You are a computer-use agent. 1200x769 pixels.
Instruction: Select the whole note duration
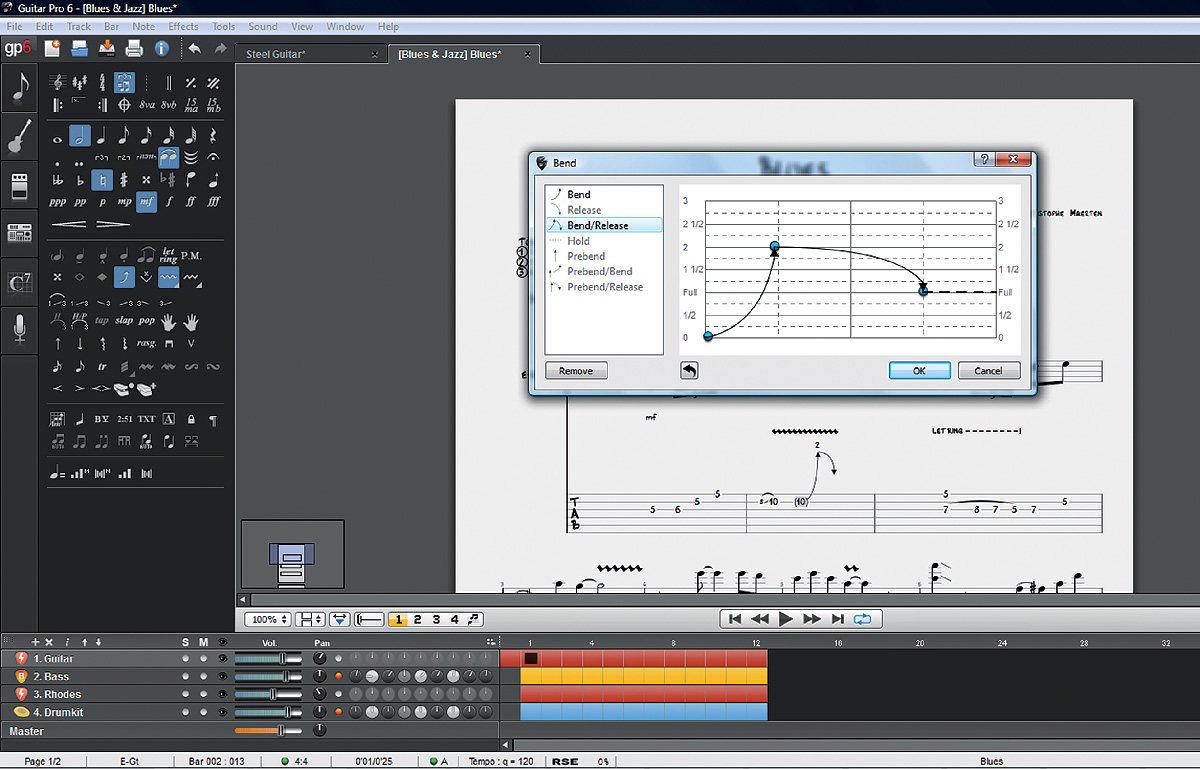pyautogui.click(x=57, y=138)
